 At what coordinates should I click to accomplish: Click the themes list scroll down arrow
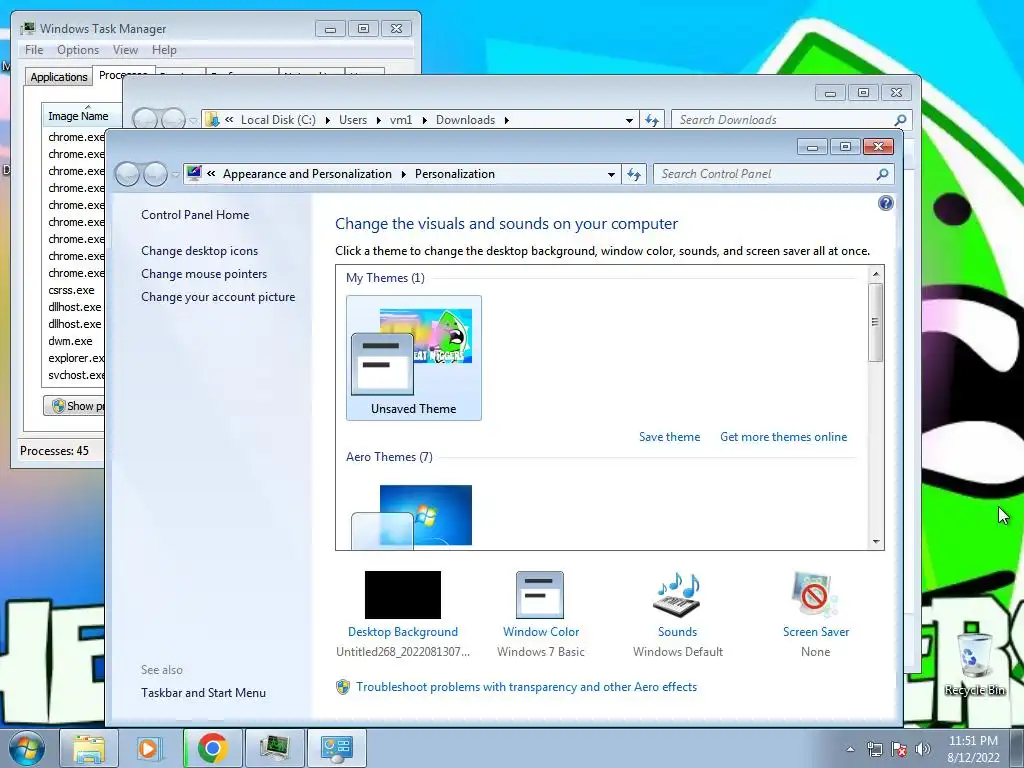point(876,541)
